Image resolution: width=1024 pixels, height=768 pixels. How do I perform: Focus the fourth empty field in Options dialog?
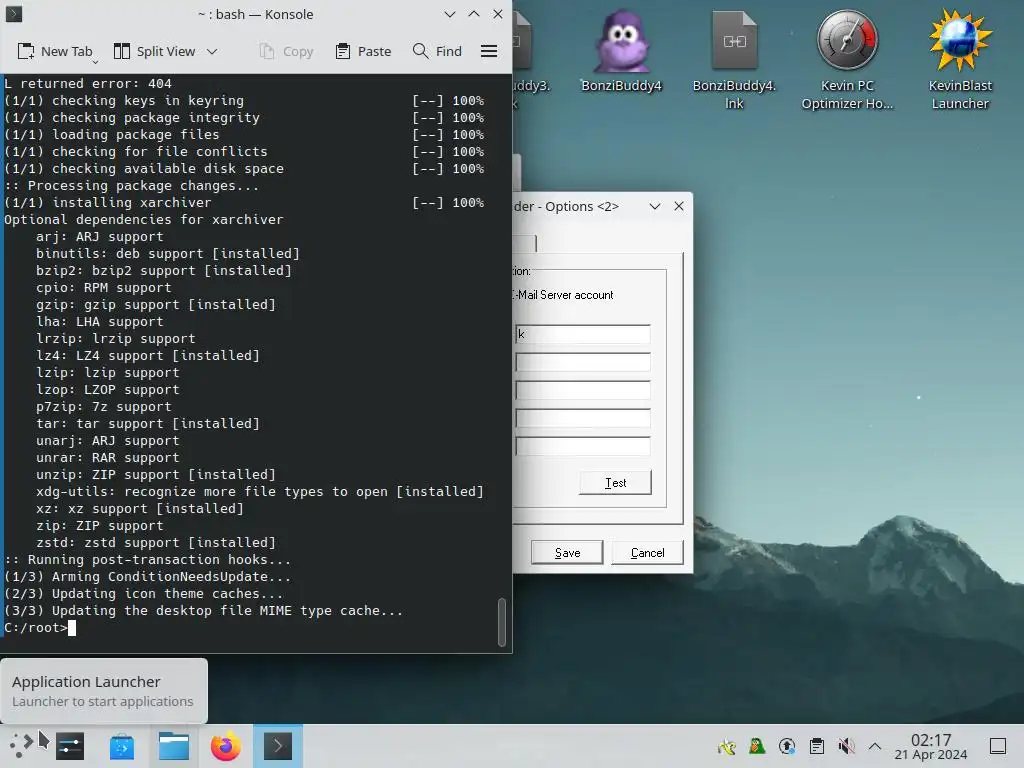582,419
